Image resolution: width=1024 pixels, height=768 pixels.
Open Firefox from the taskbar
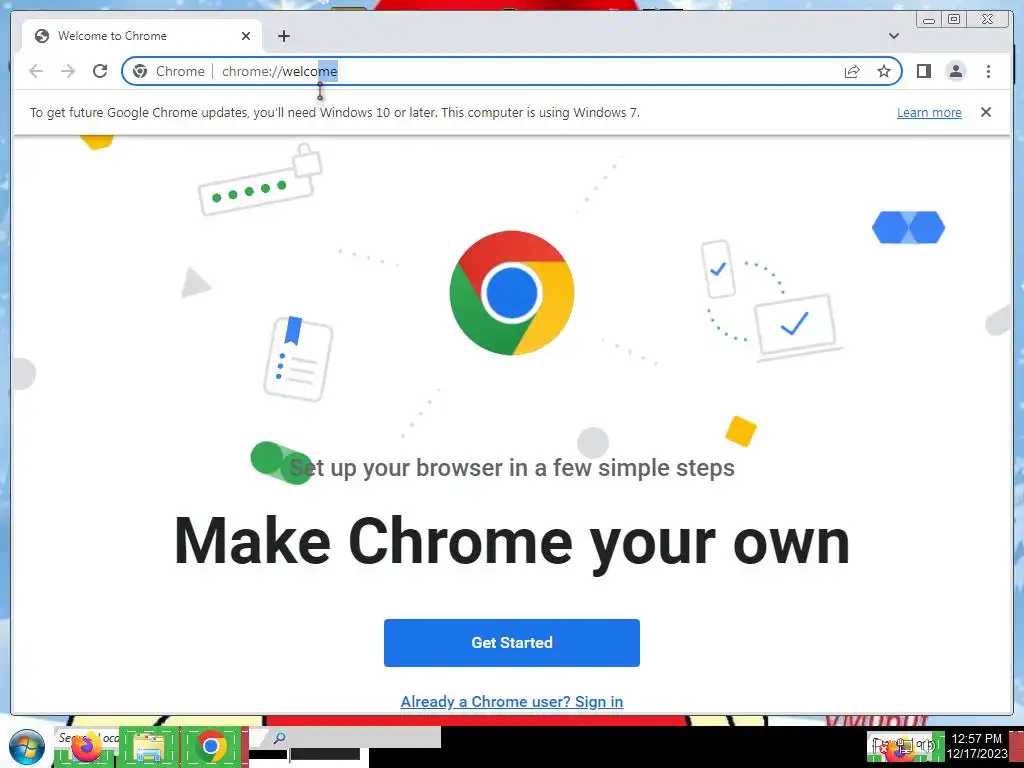coord(86,746)
